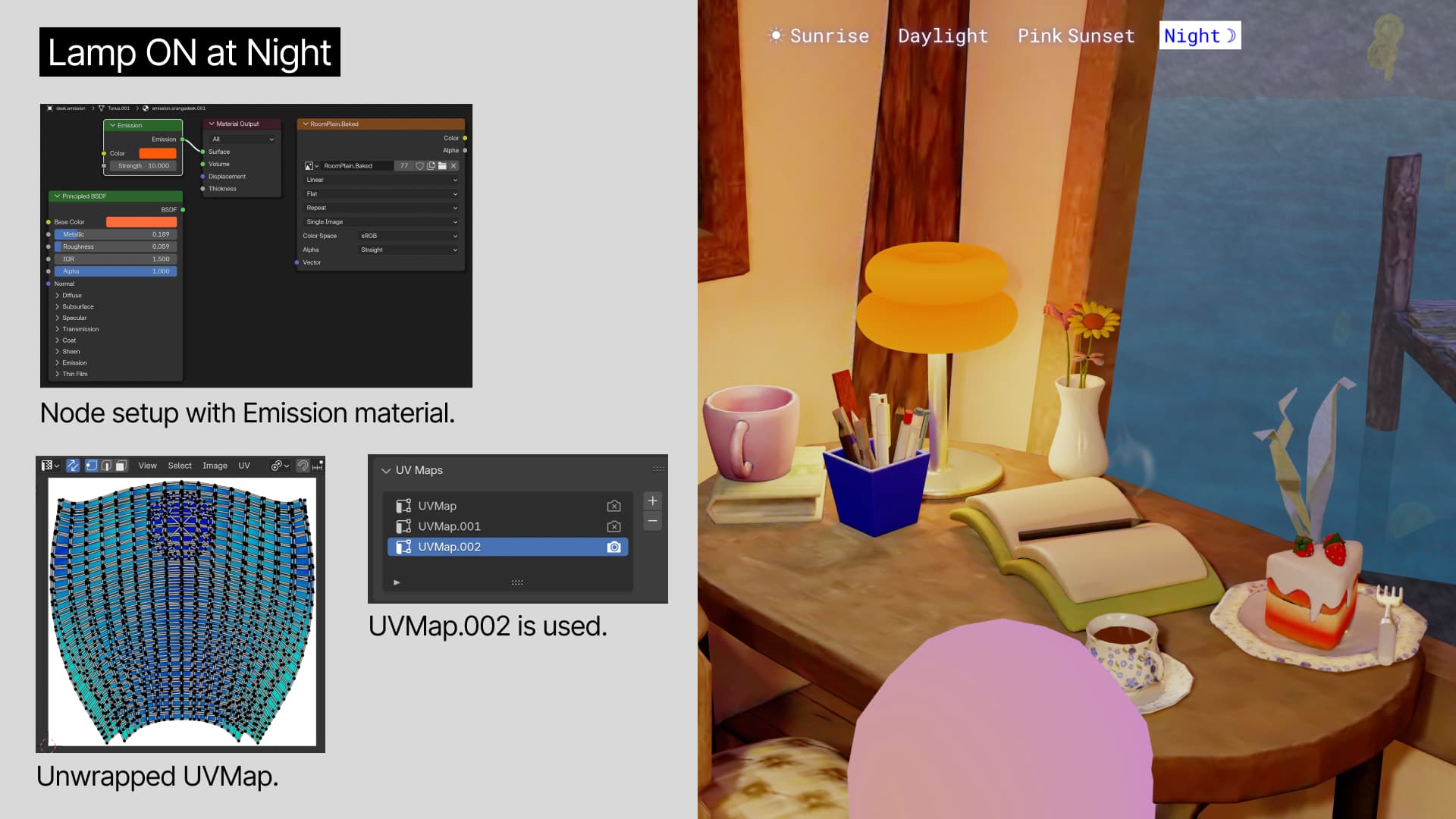Expand the Coat section
1456x819 pixels.
pos(65,340)
